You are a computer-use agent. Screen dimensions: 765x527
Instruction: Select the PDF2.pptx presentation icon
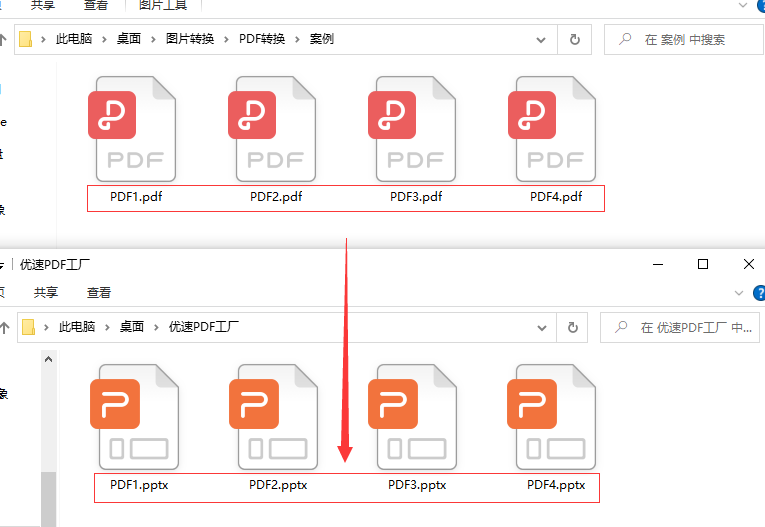[273, 417]
